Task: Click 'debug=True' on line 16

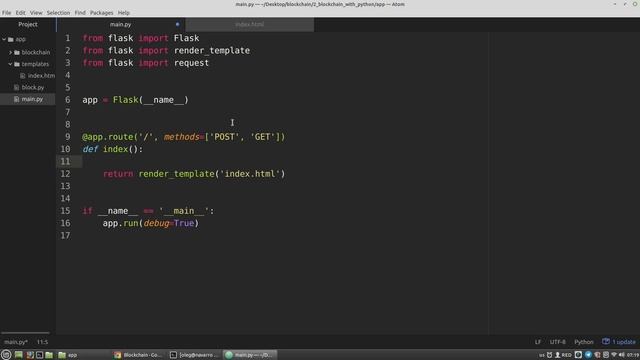Action: [169, 223]
